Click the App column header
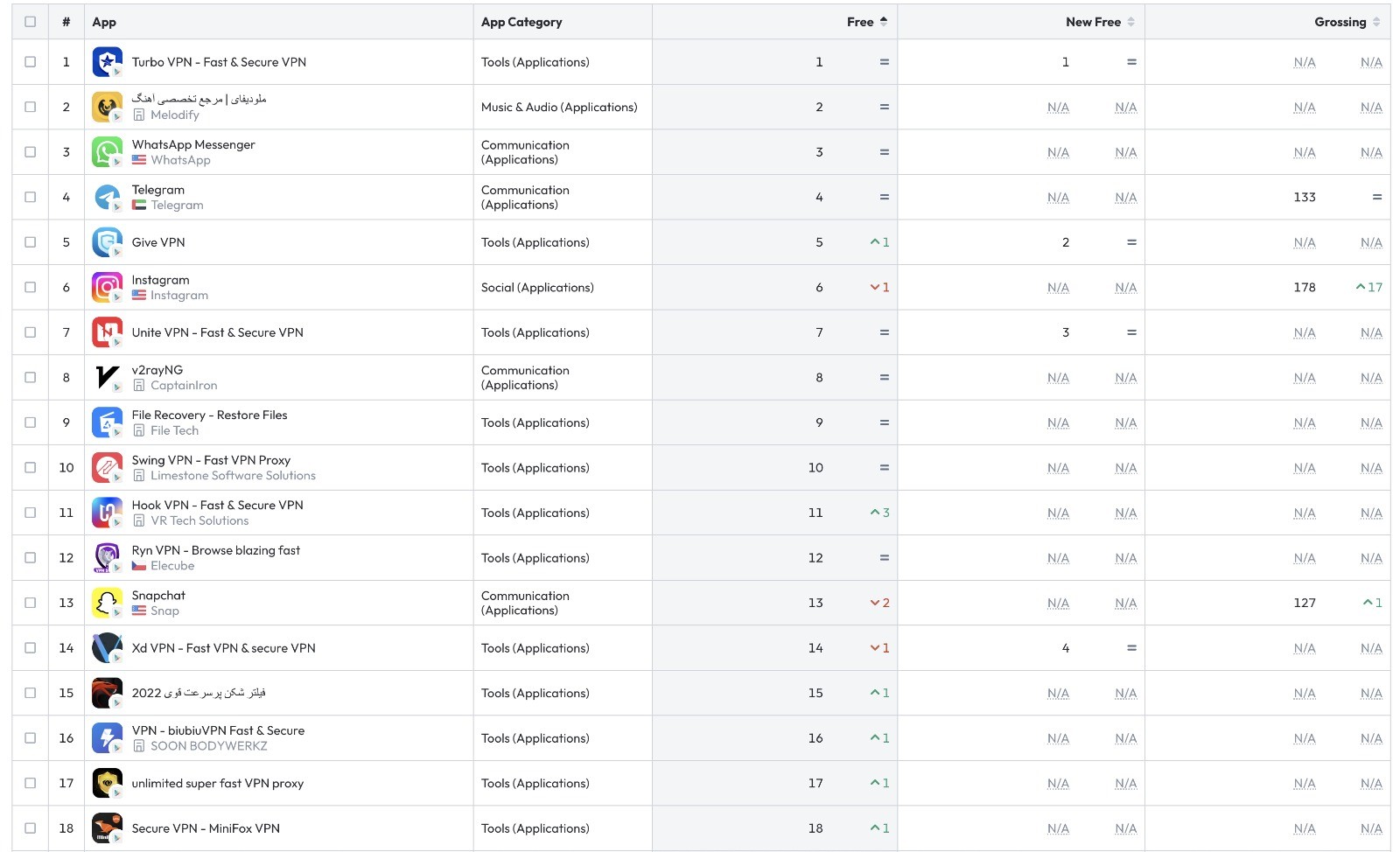Screen dimensions: 1400x852 click(104, 22)
